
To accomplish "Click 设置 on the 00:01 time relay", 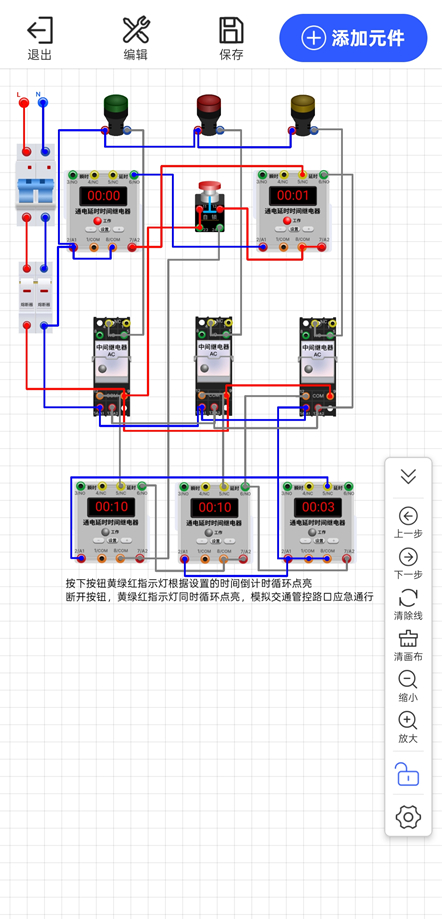I will (293, 229).
